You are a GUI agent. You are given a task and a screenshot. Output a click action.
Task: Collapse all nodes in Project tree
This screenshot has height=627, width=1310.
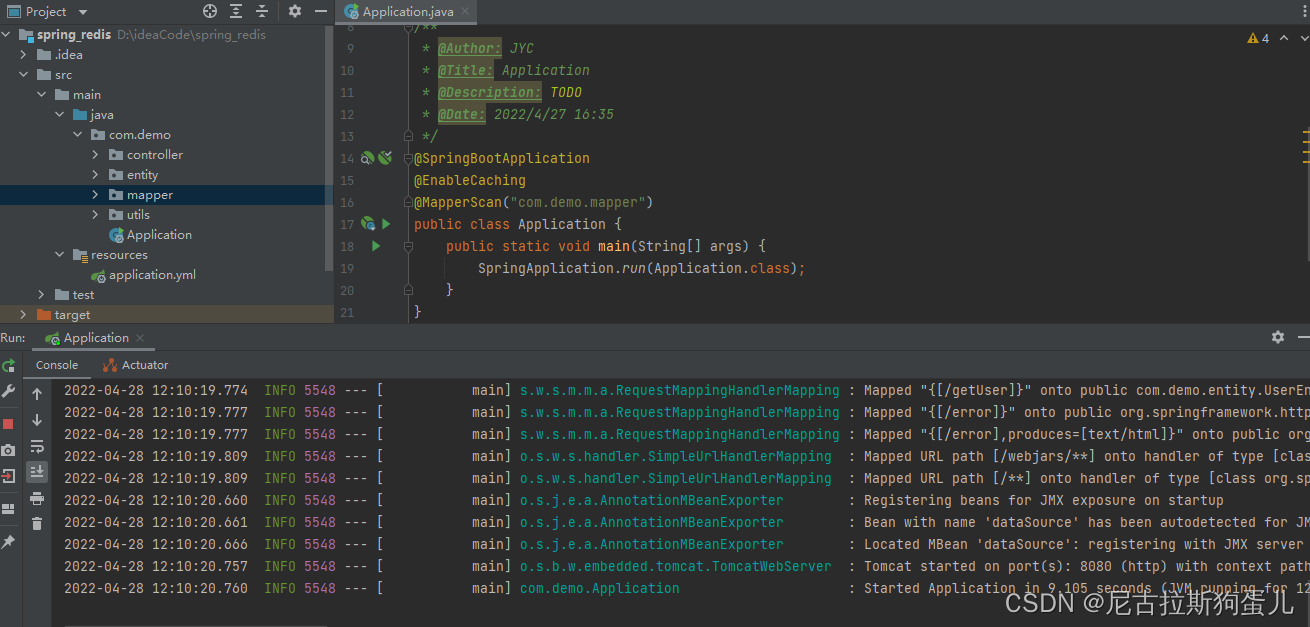[x=262, y=12]
